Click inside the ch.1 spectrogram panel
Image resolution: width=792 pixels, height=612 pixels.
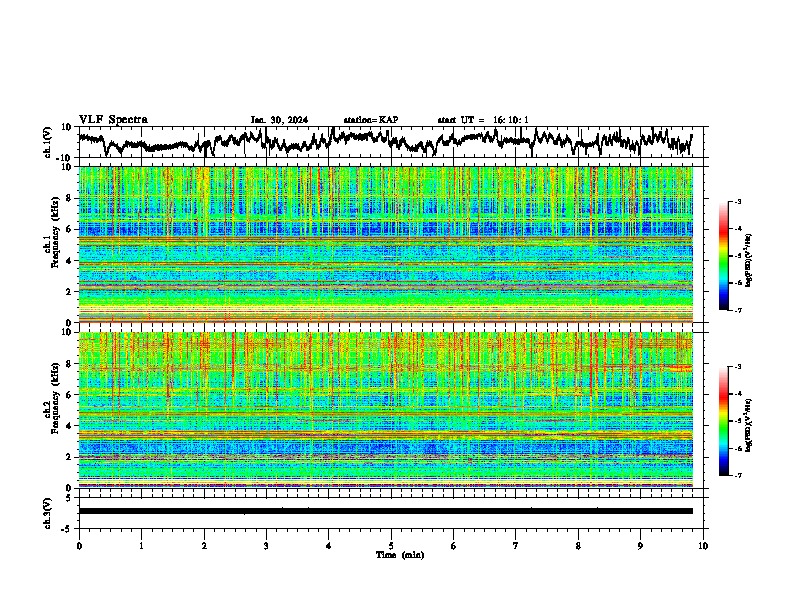386,244
